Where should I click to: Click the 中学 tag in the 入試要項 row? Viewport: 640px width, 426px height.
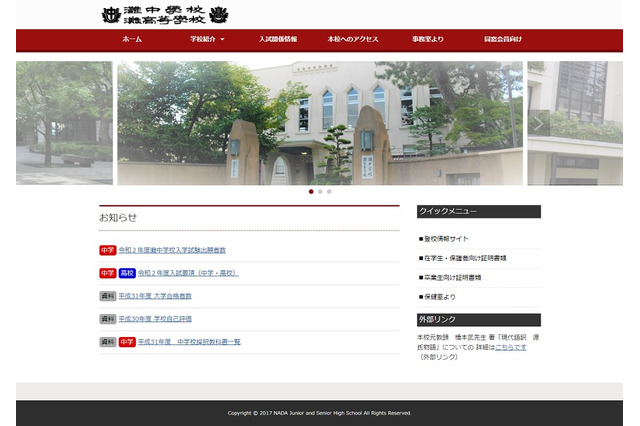click(108, 273)
